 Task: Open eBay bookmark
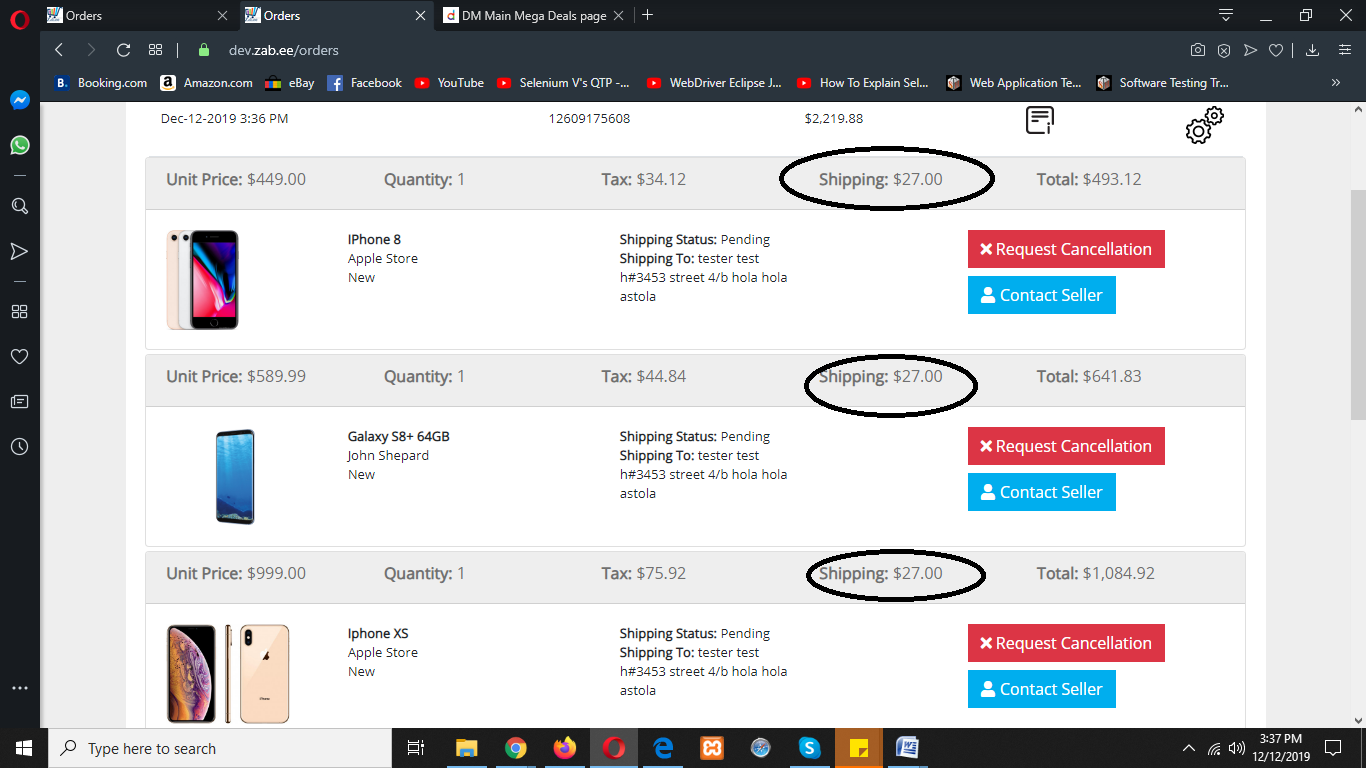pyautogui.click(x=290, y=83)
